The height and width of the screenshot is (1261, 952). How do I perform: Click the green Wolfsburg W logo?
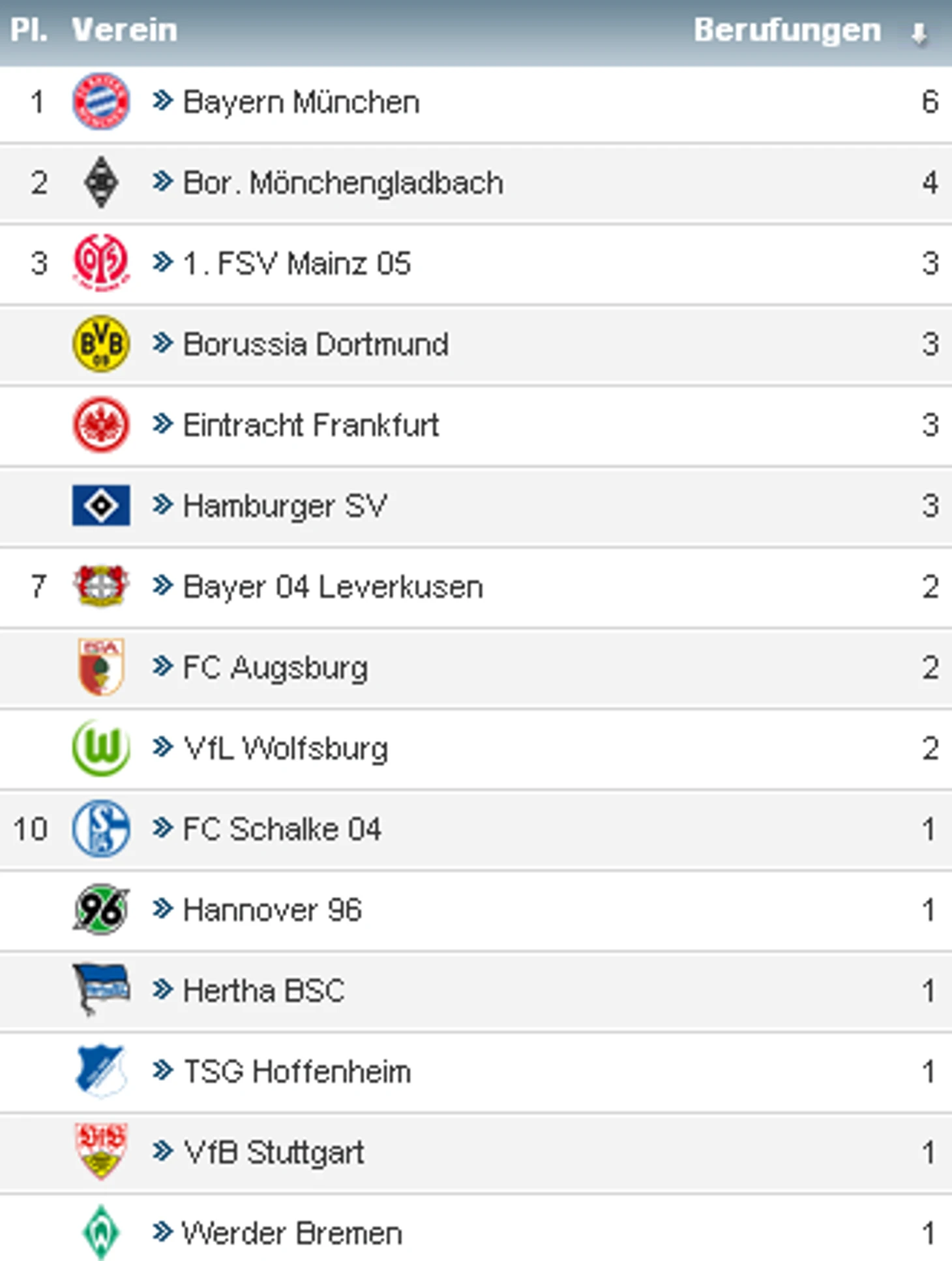[101, 748]
